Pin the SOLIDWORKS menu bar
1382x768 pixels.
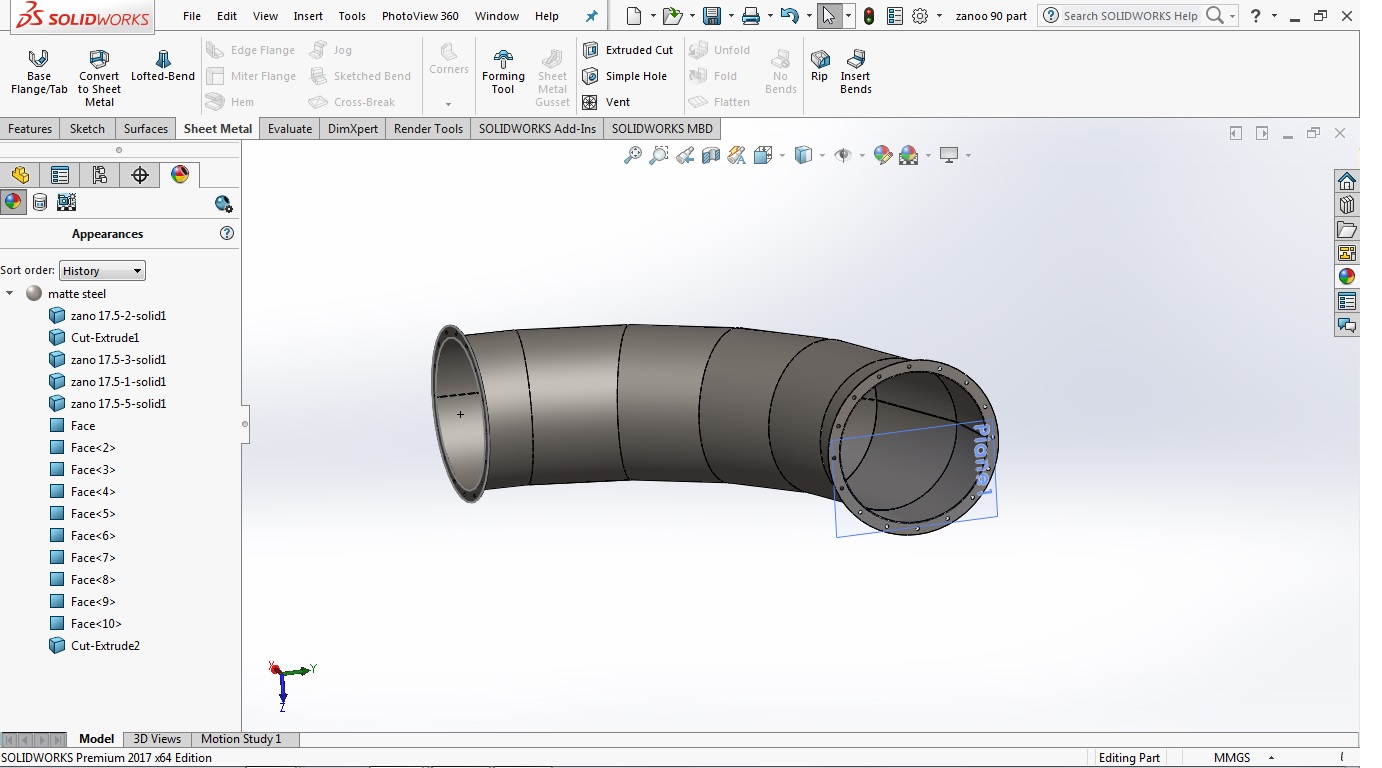click(592, 16)
